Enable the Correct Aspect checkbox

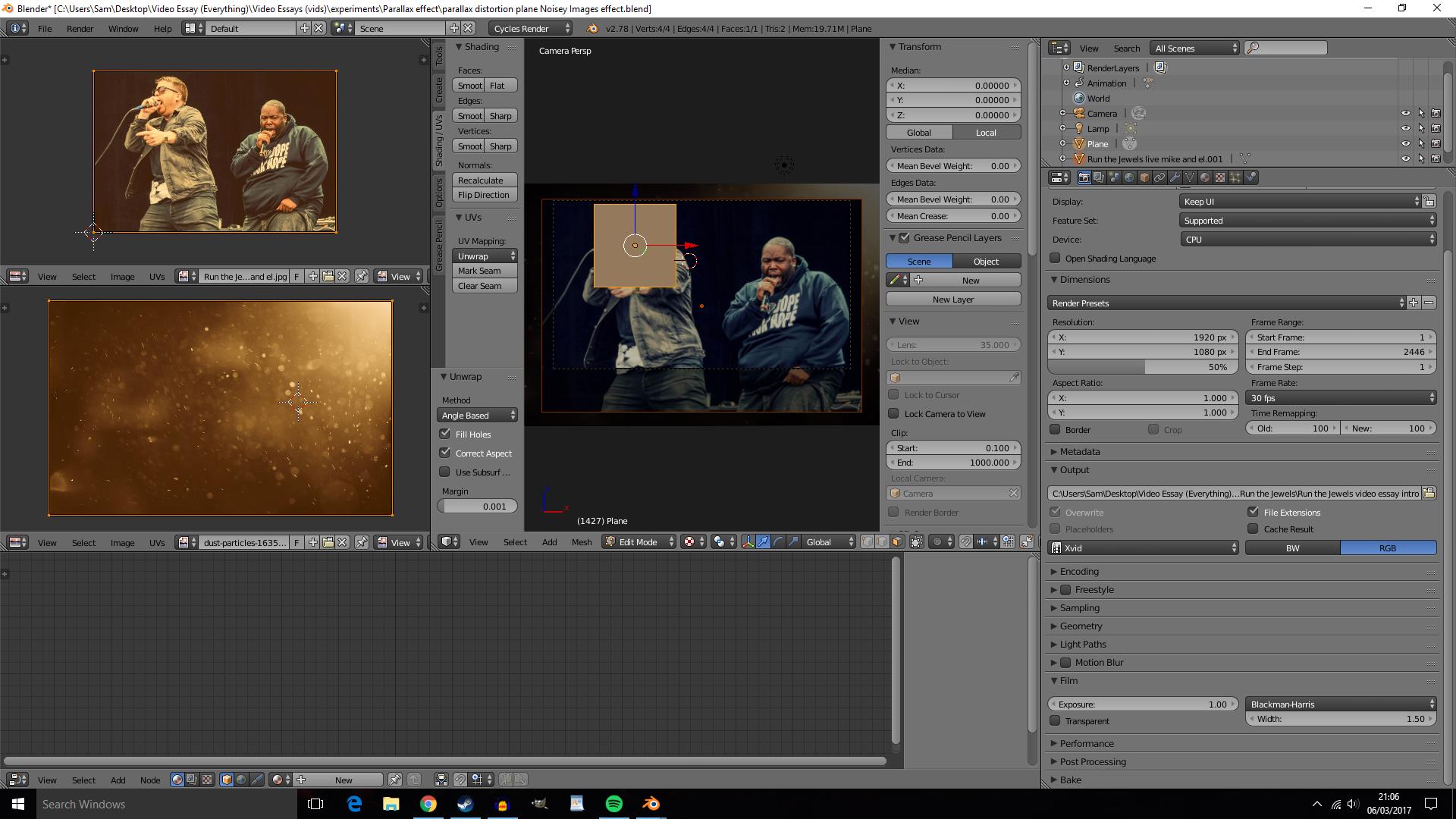446,453
